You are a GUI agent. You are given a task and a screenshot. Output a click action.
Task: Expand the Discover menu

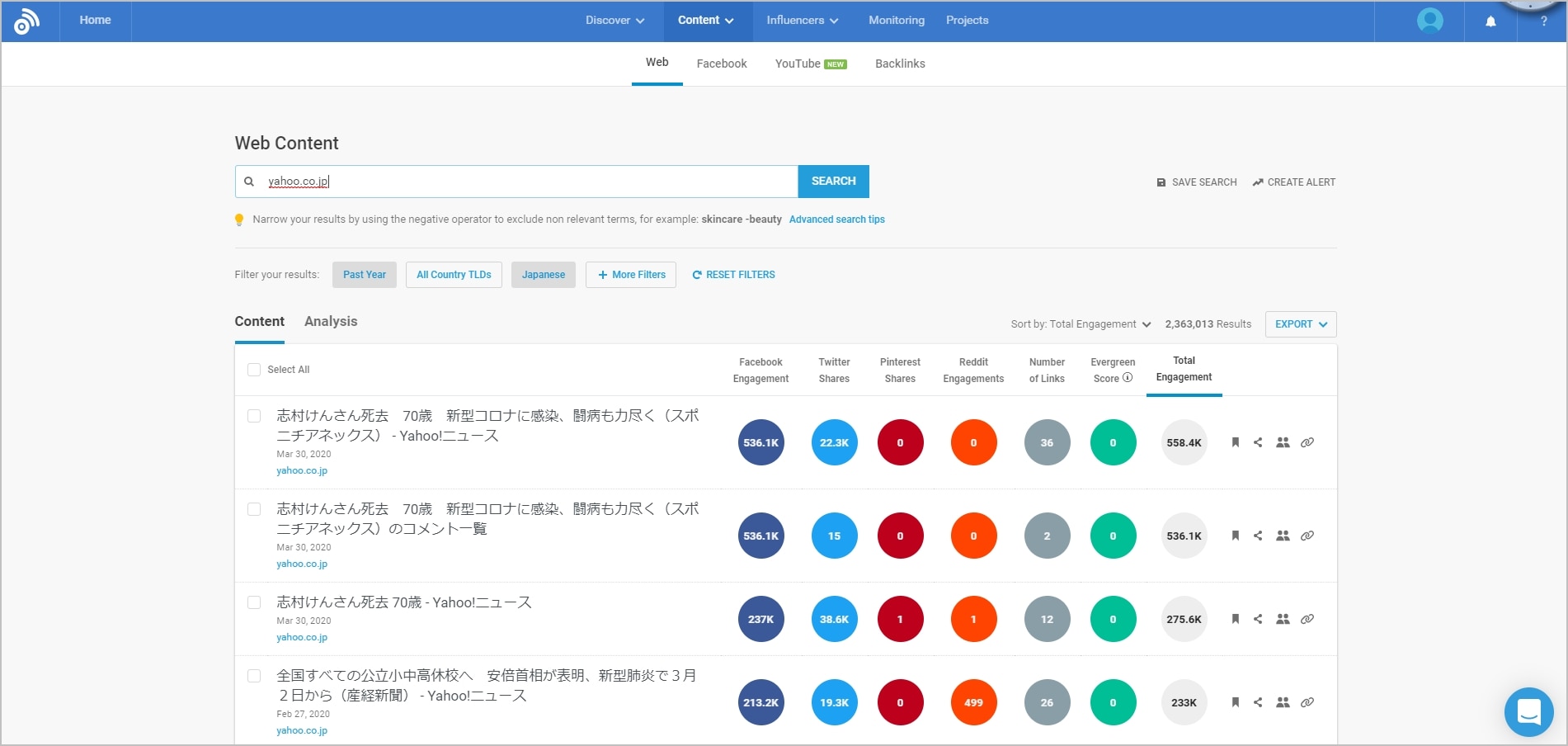click(x=614, y=21)
